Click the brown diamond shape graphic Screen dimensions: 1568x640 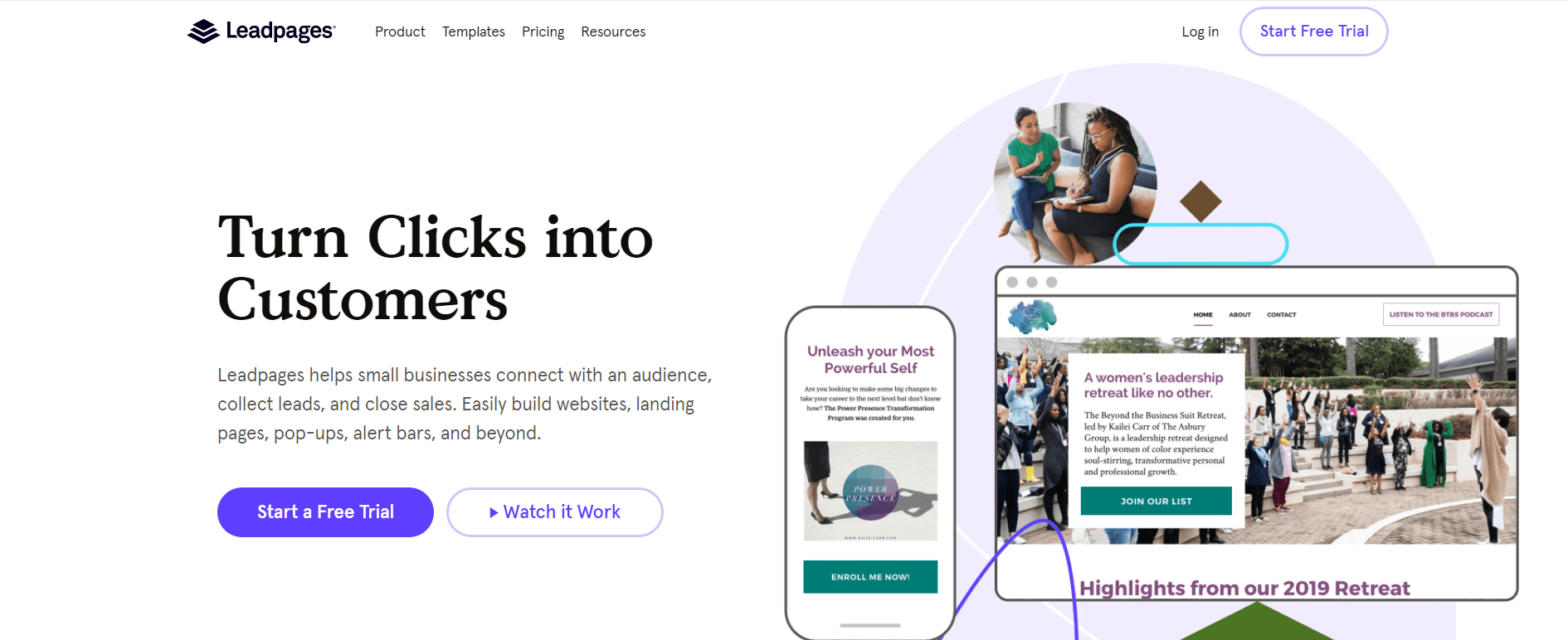click(1200, 201)
